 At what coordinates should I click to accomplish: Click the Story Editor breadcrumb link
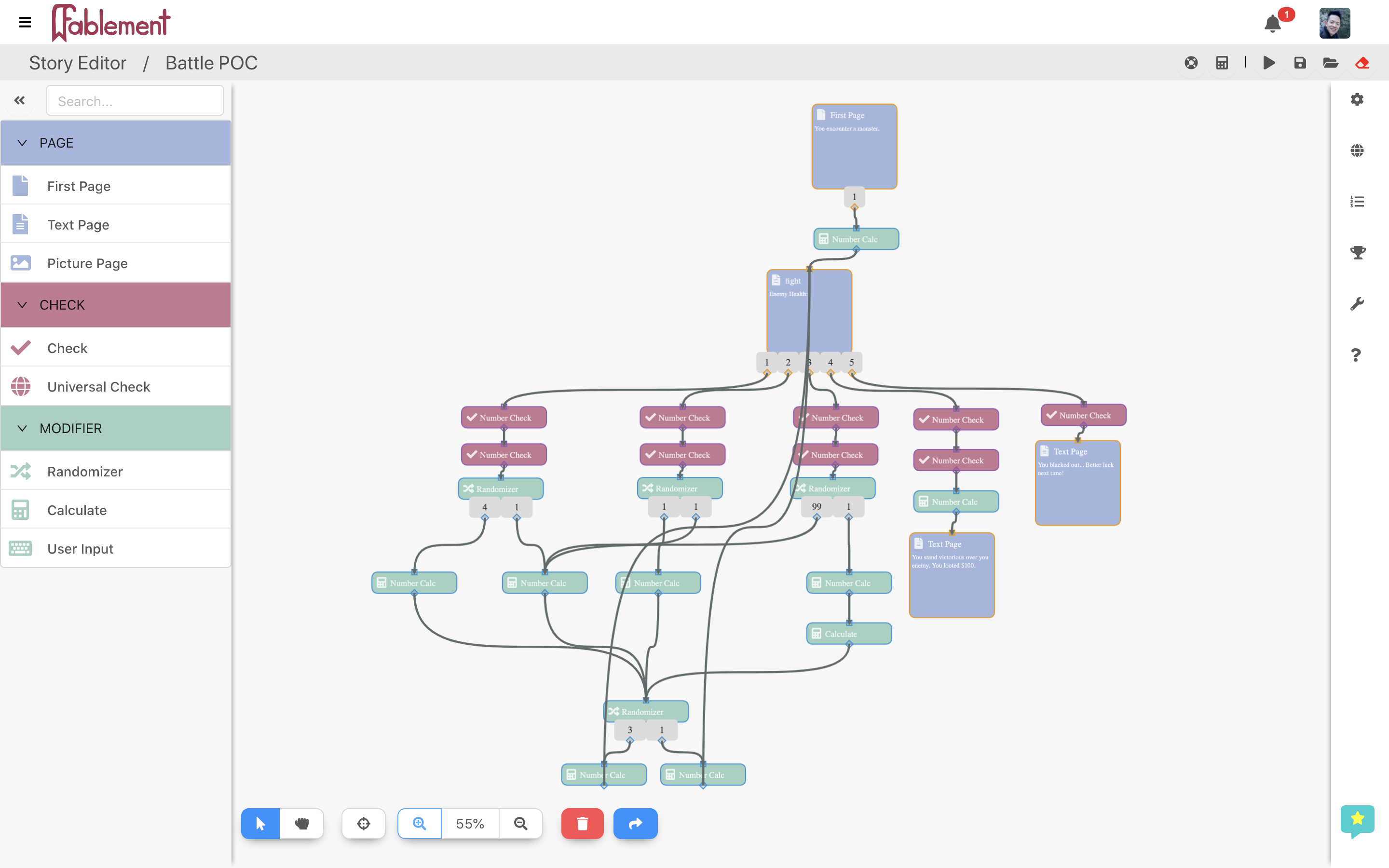point(78,63)
